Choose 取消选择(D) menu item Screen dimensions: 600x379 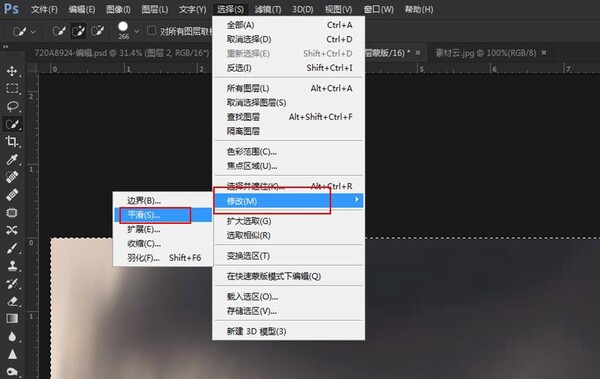(289, 39)
